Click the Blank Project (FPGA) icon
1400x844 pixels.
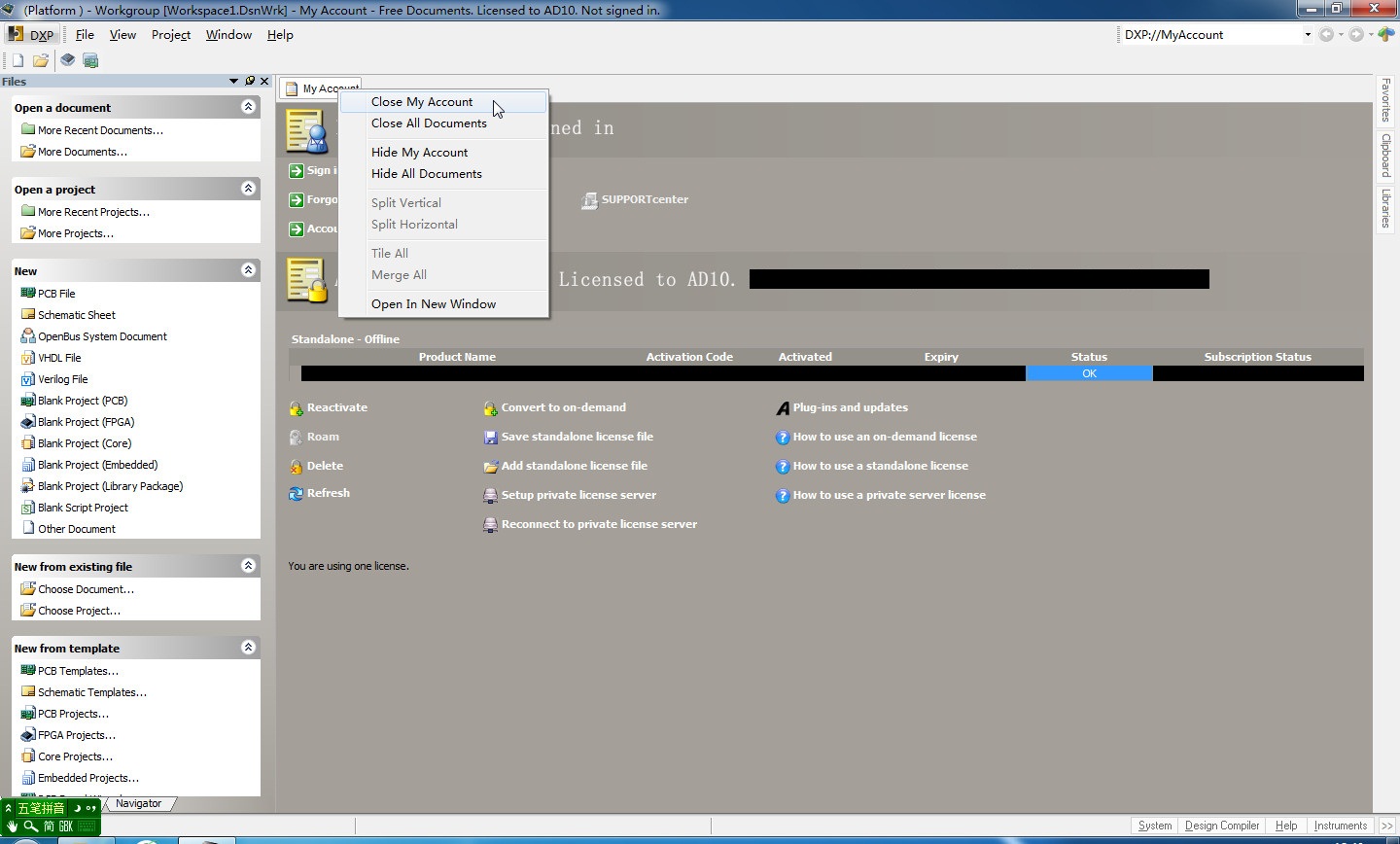[x=28, y=421]
